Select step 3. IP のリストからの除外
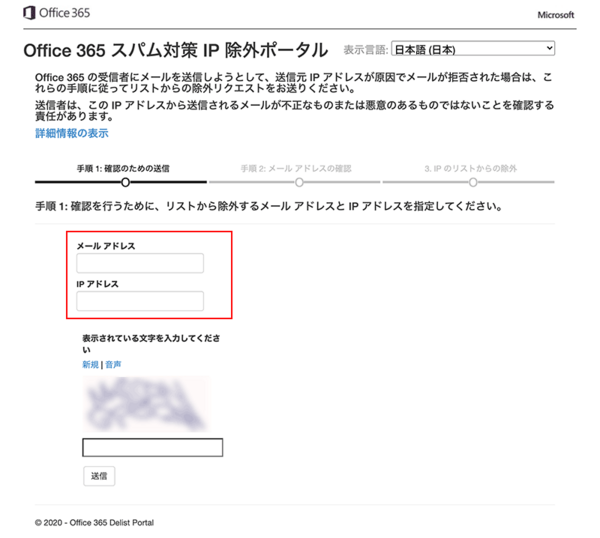This screenshot has height=538, width=600. [x=471, y=168]
